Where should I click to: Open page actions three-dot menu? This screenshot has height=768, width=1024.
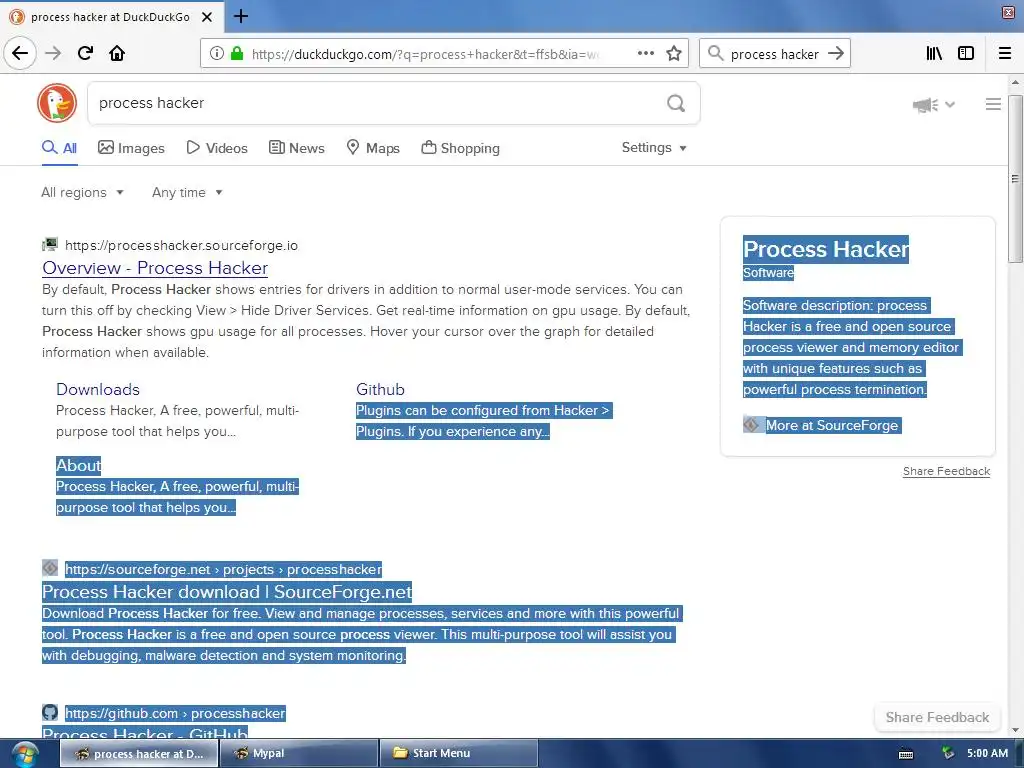646,54
